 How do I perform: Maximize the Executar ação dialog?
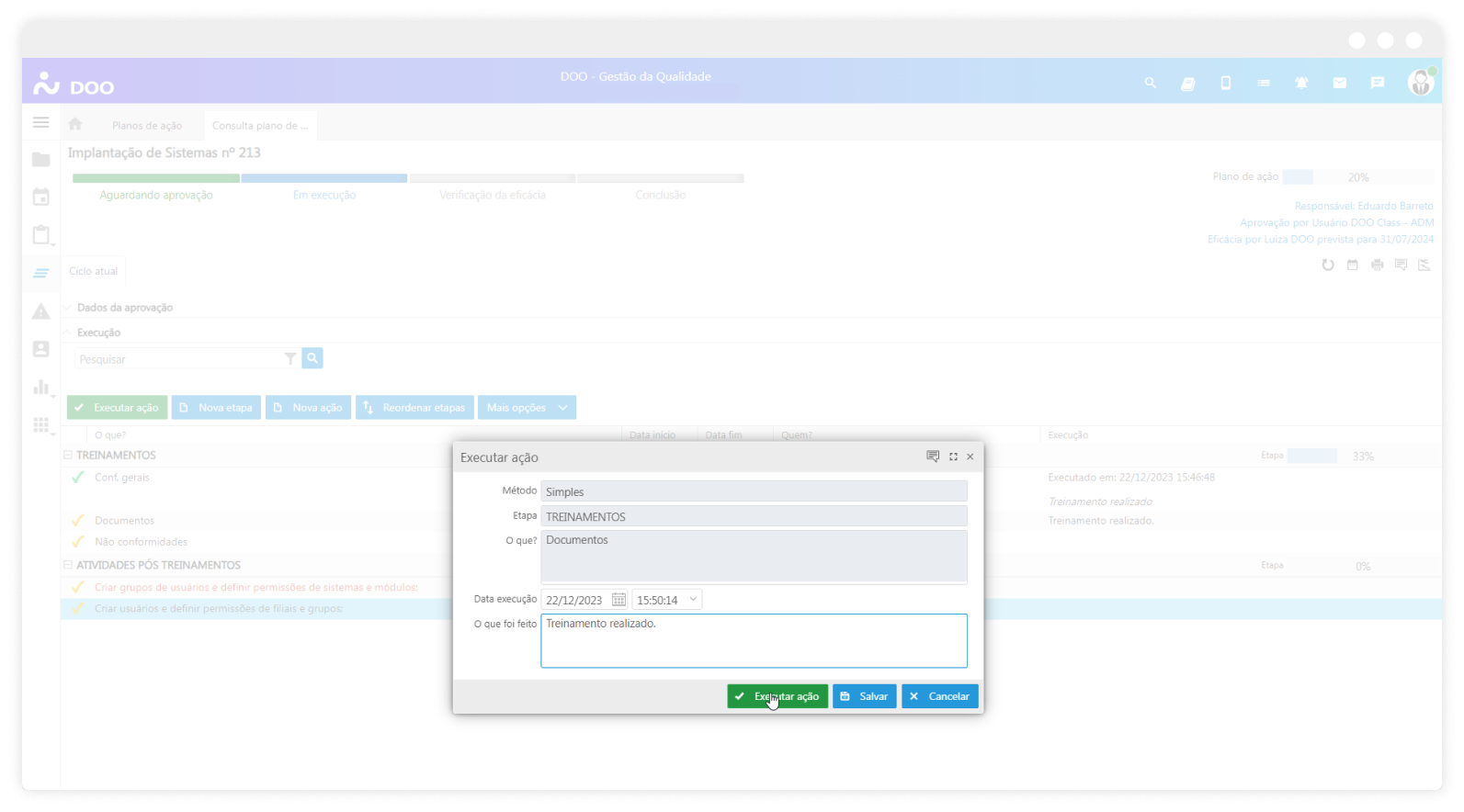tap(953, 457)
